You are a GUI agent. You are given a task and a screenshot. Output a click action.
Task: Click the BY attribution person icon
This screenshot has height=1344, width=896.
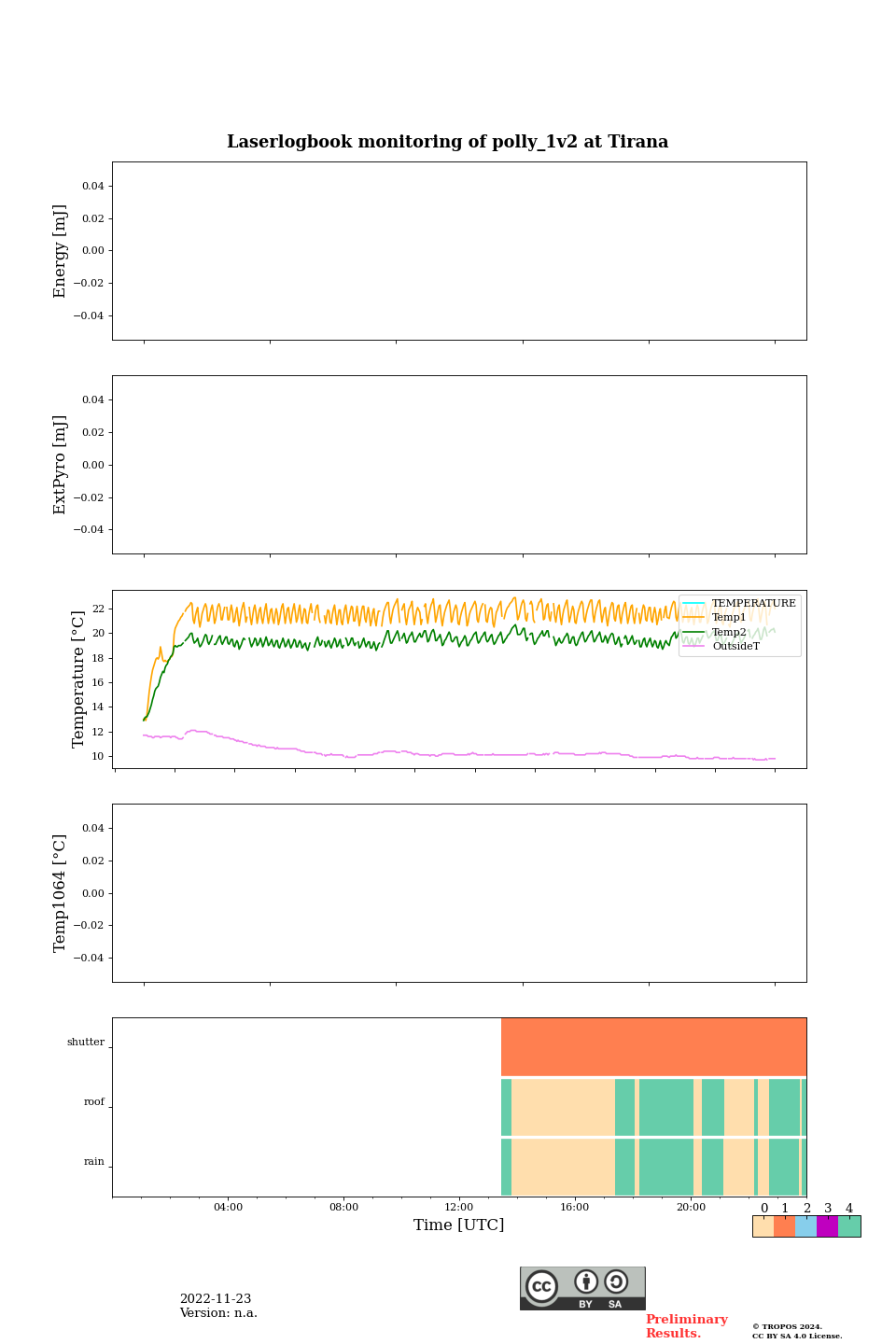coord(586,1281)
